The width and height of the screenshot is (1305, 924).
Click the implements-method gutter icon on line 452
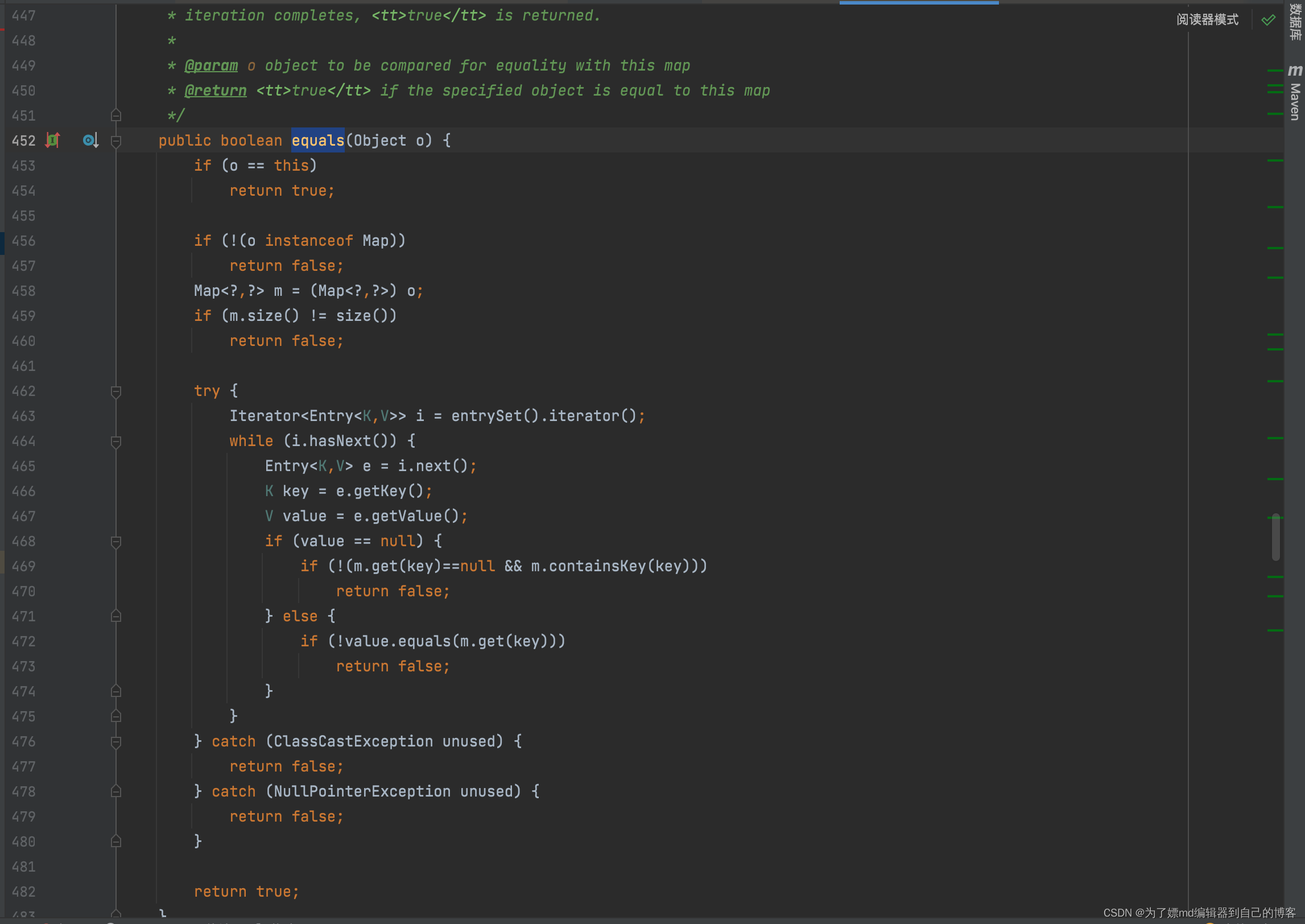click(x=52, y=140)
